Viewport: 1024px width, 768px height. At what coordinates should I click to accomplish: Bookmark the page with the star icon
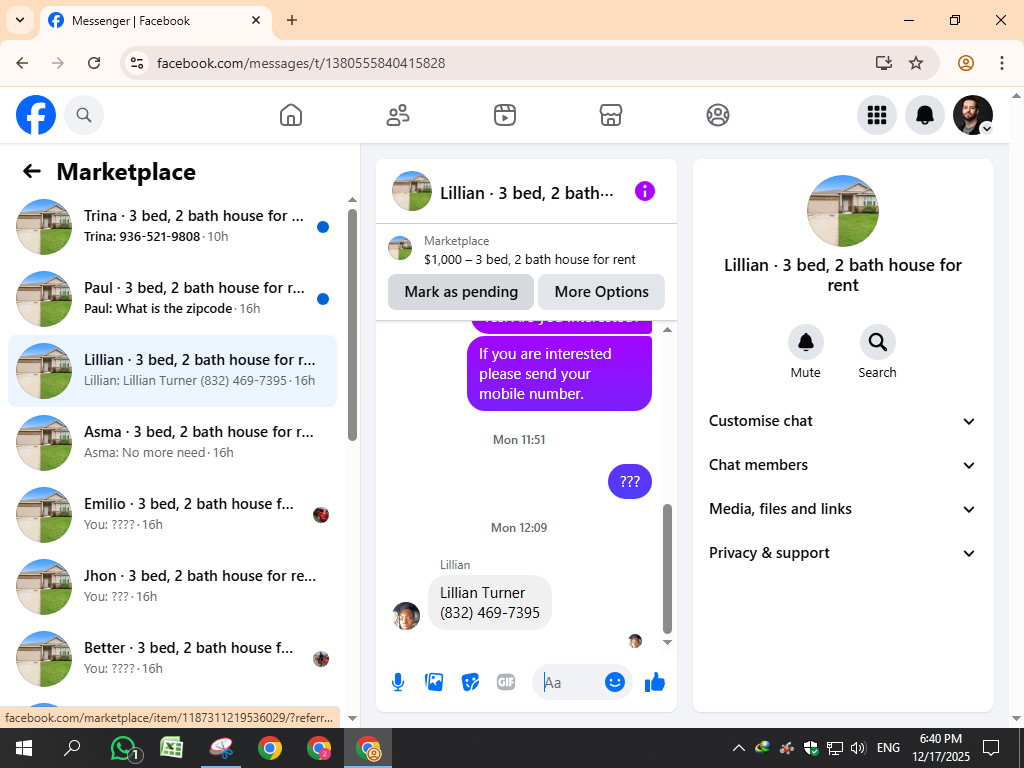coord(916,63)
